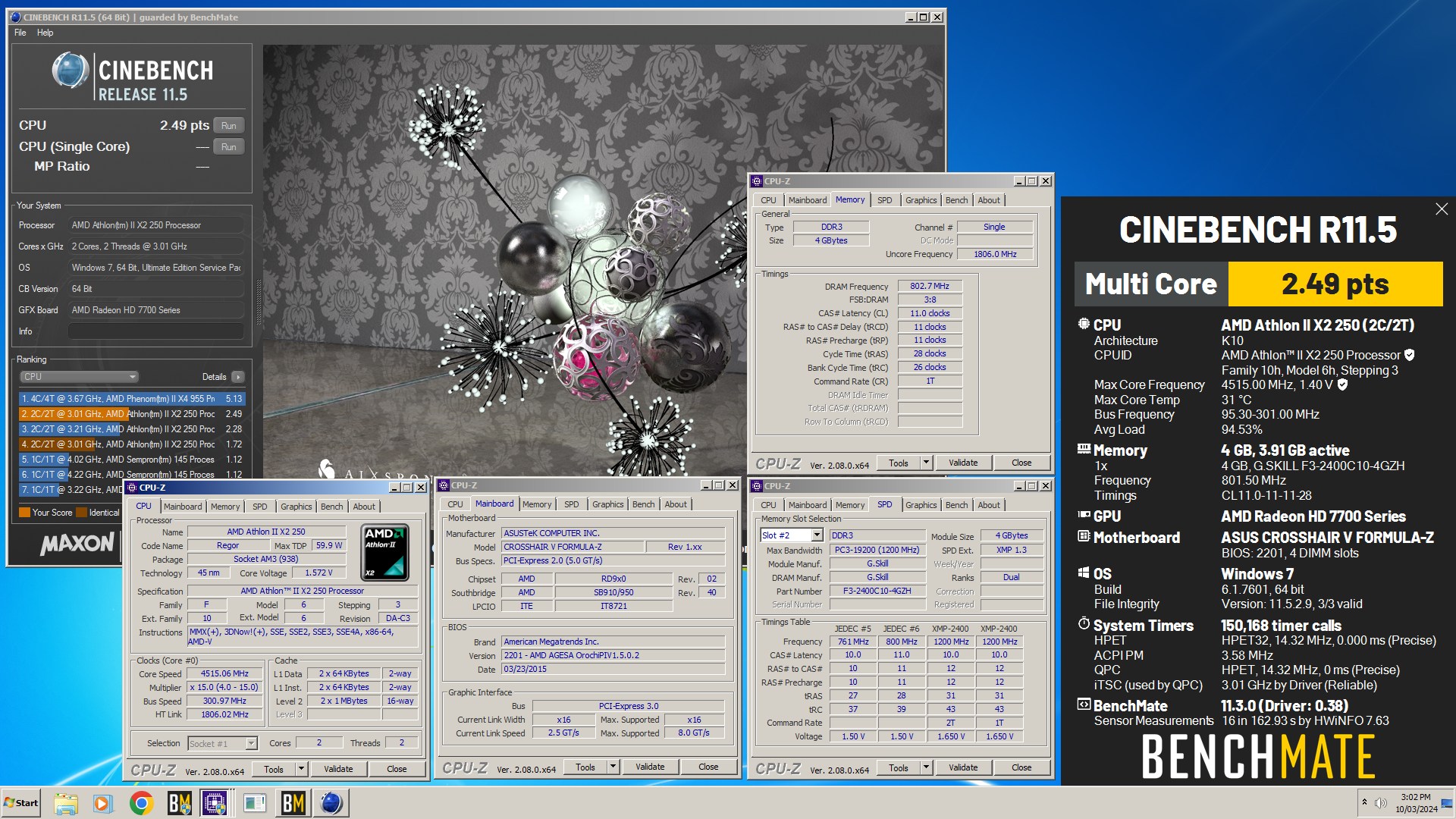Viewport: 1456px width, 819px height.
Task: Switch to About tab in CPU-Z SPD window
Action: [x=988, y=505]
